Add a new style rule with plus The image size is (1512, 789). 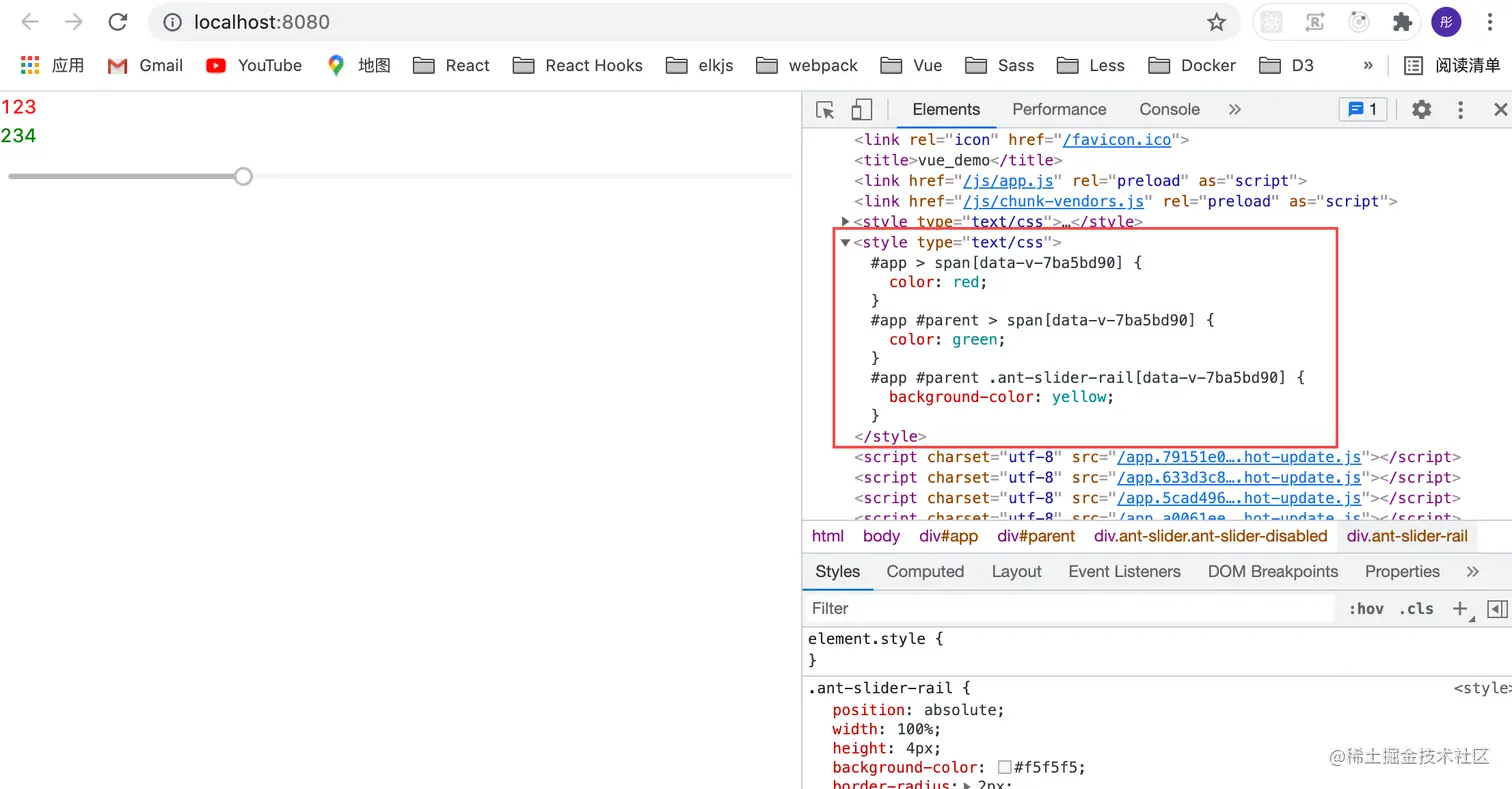click(x=1461, y=608)
